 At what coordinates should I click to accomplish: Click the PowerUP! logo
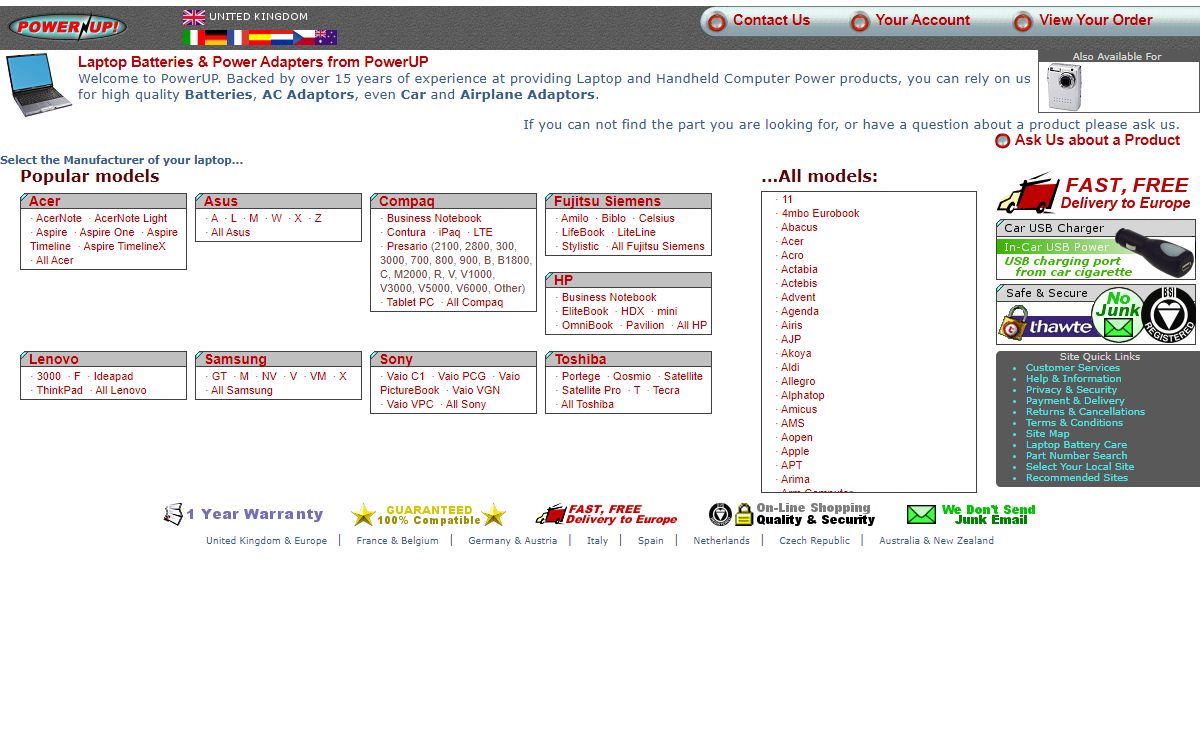click(x=67, y=25)
